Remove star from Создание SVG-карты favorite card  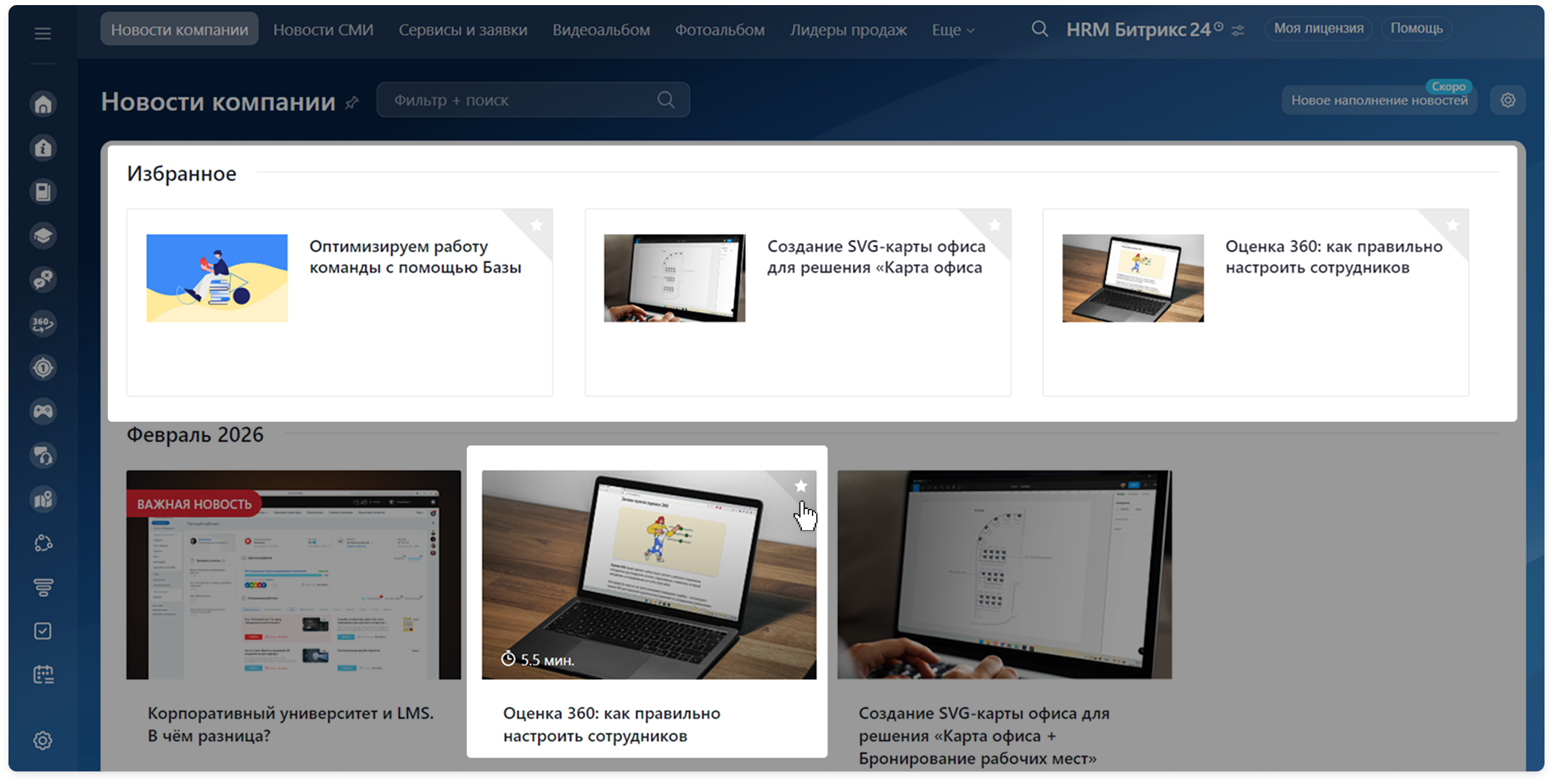(995, 226)
